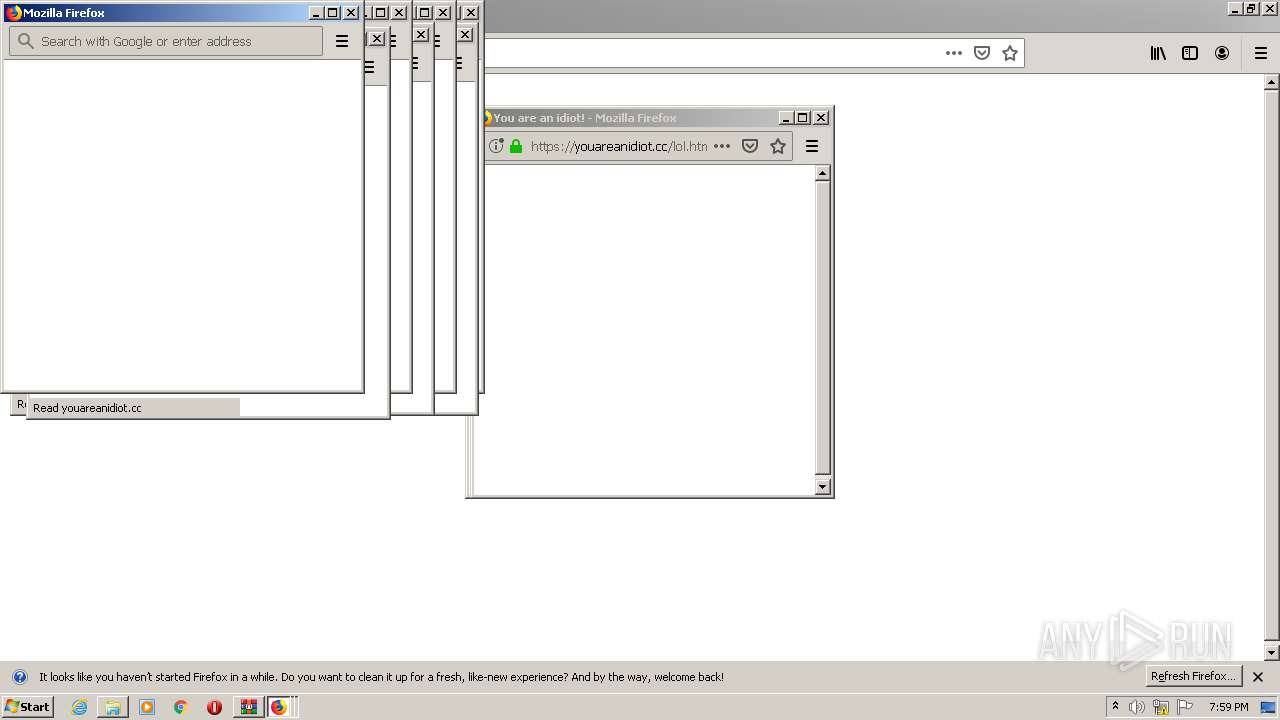Focus the 'Search with Google or enter address' field
The width and height of the screenshot is (1280, 720).
[166, 41]
